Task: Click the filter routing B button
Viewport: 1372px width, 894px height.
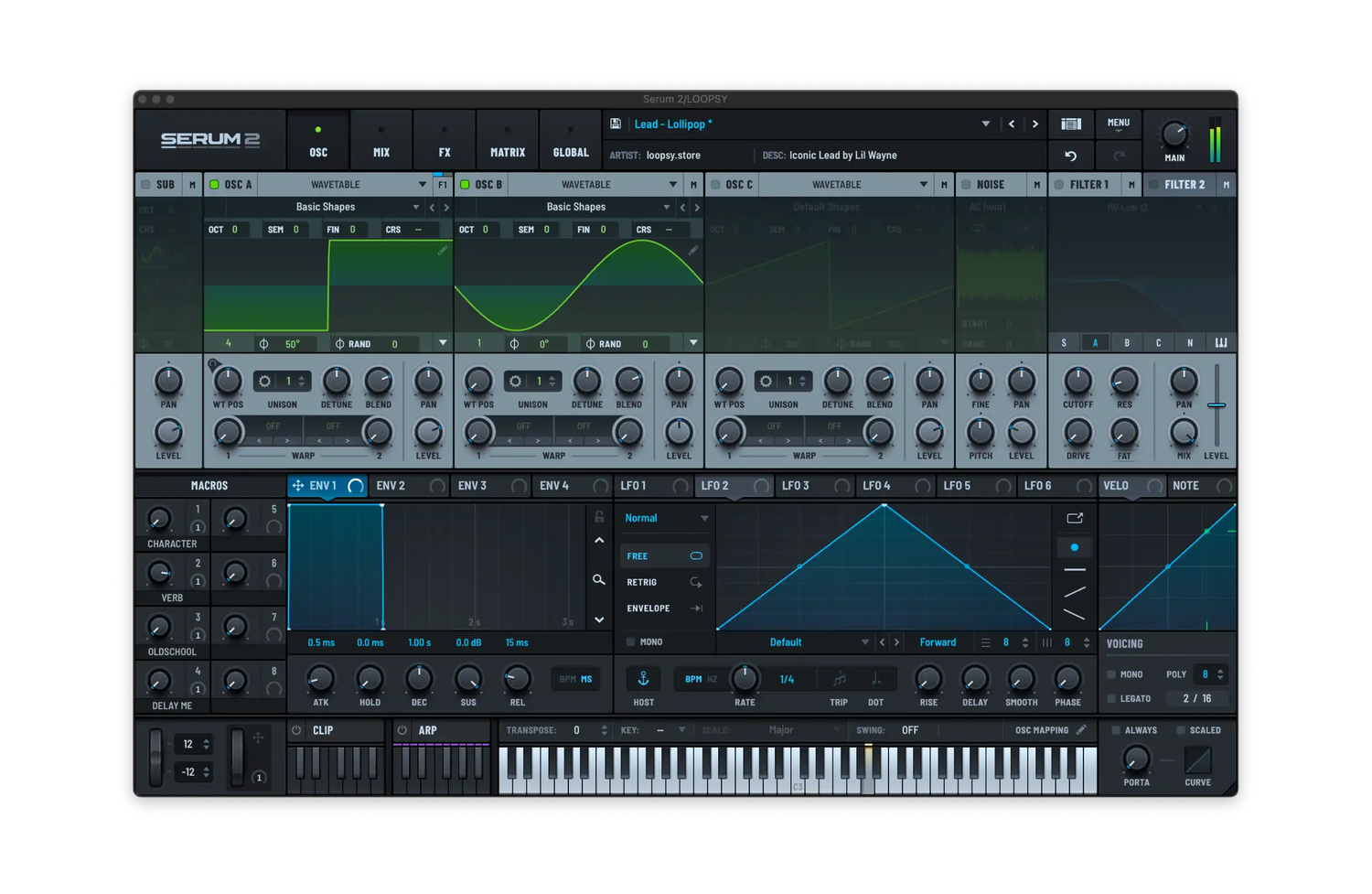Action: click(x=1127, y=343)
